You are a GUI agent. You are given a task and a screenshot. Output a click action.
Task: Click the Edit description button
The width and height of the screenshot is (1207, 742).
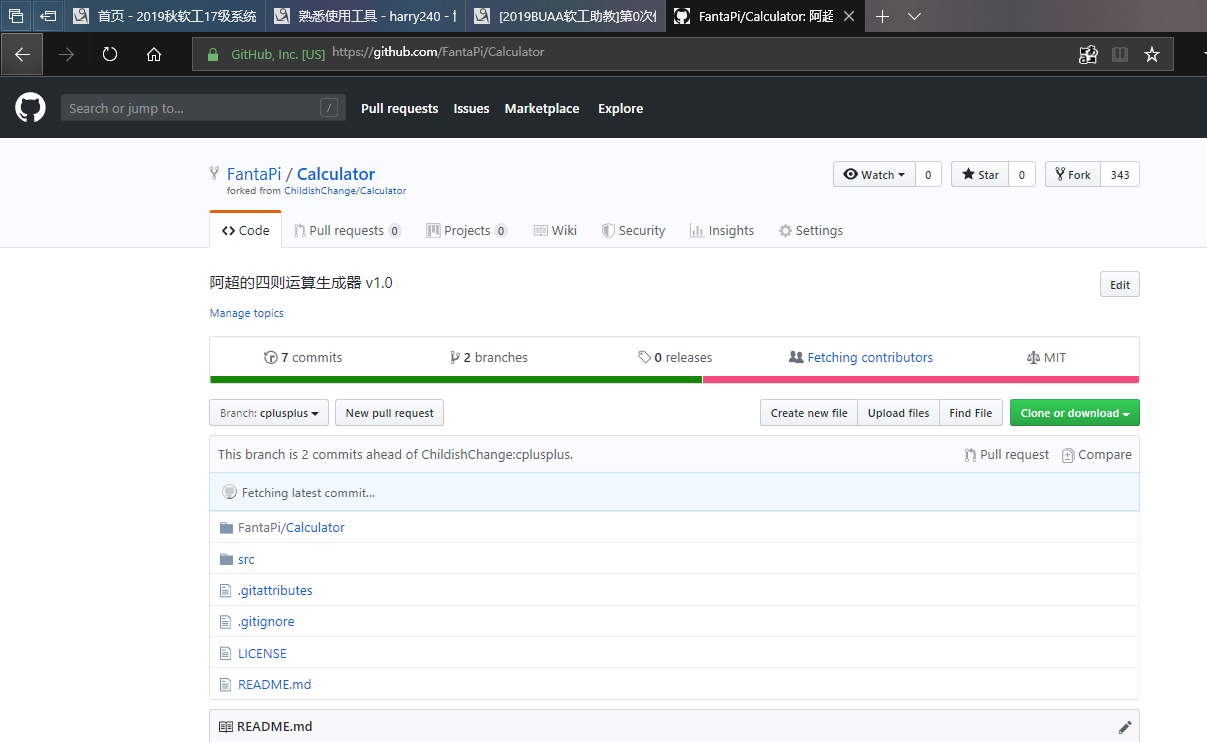(x=1120, y=284)
